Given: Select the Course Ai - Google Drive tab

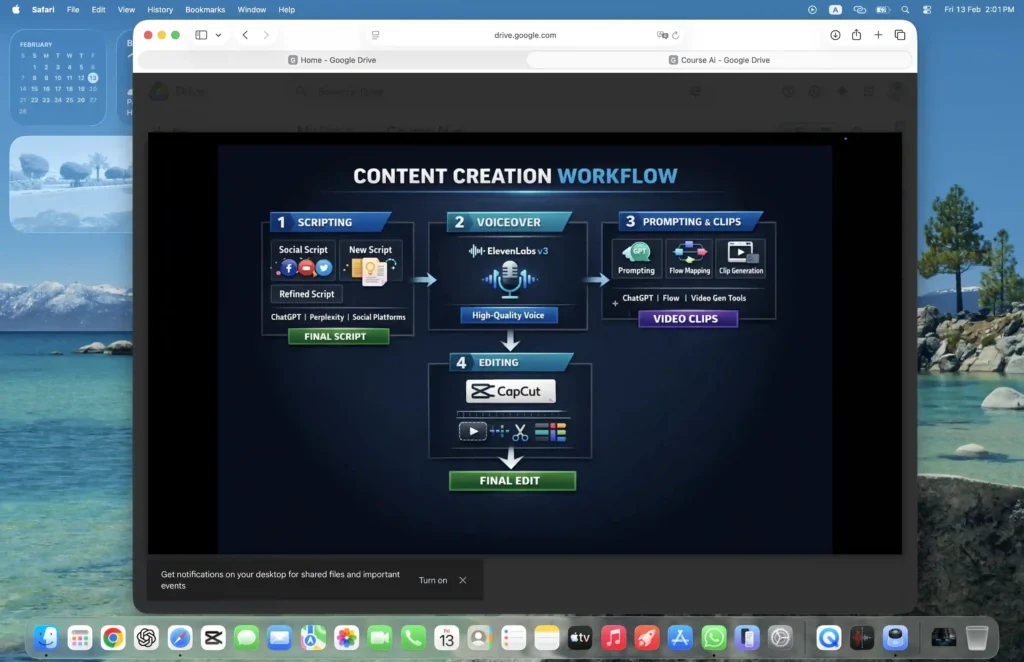Looking at the screenshot, I should pos(719,60).
